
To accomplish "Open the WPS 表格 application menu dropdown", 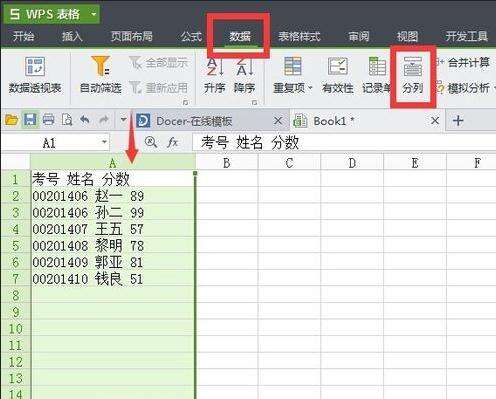I will click(x=94, y=14).
